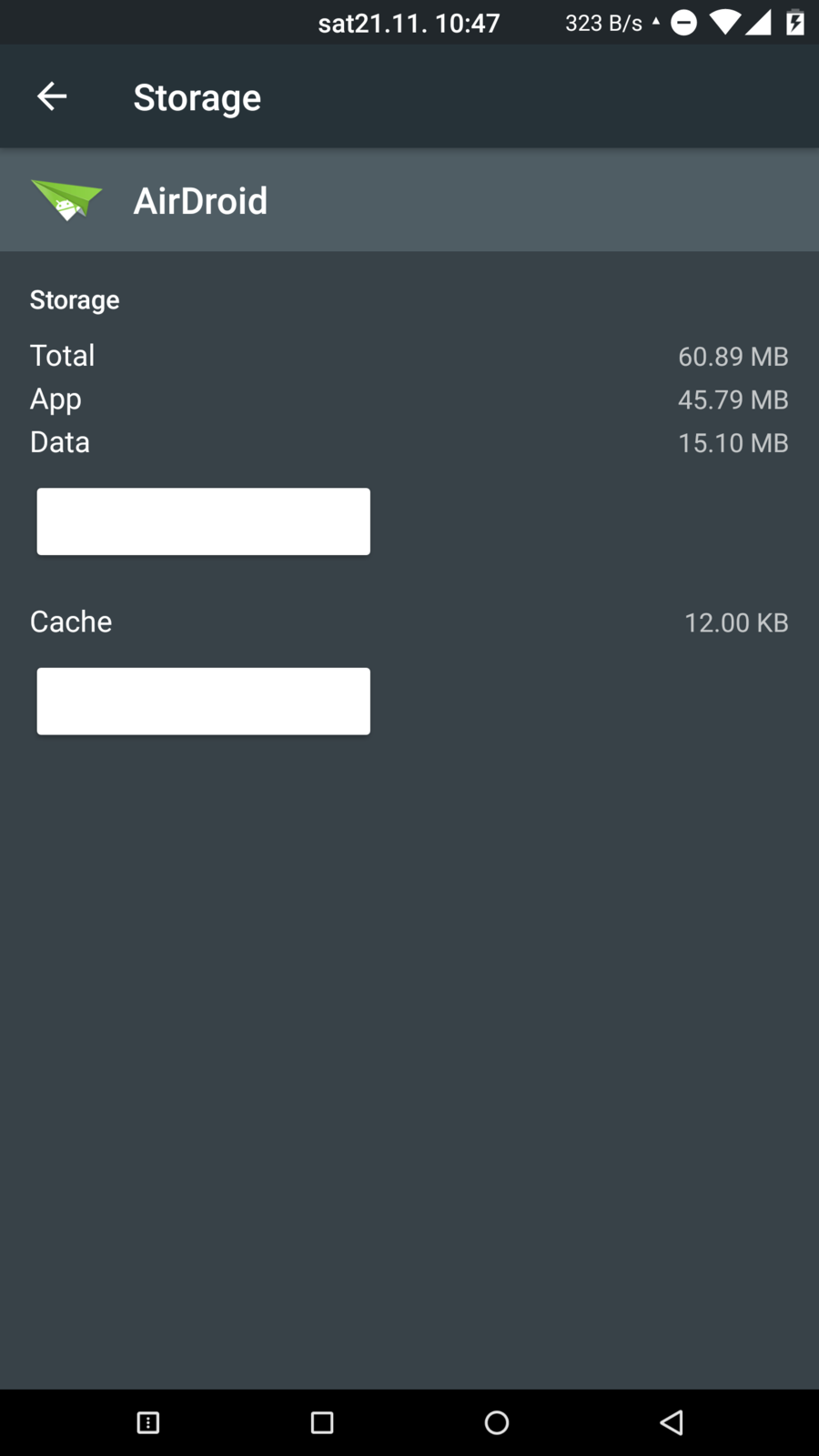Tap the leftmost menu navigation icon
Image resolution: width=819 pixels, height=1456 pixels.
[x=147, y=1422]
